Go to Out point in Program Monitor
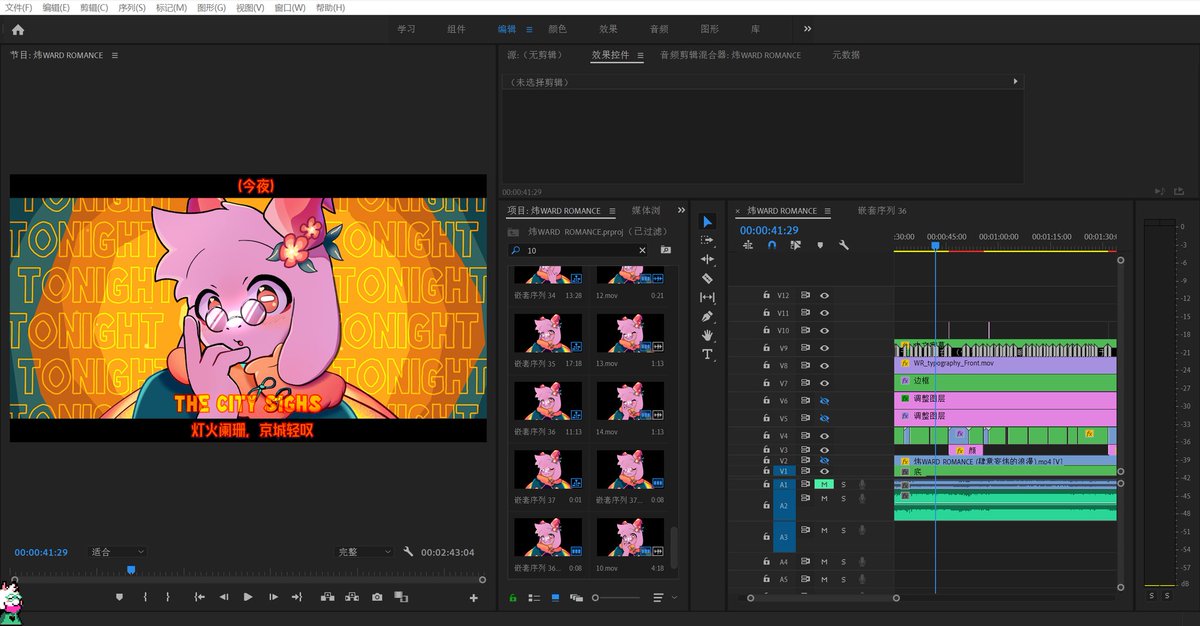 (297, 597)
